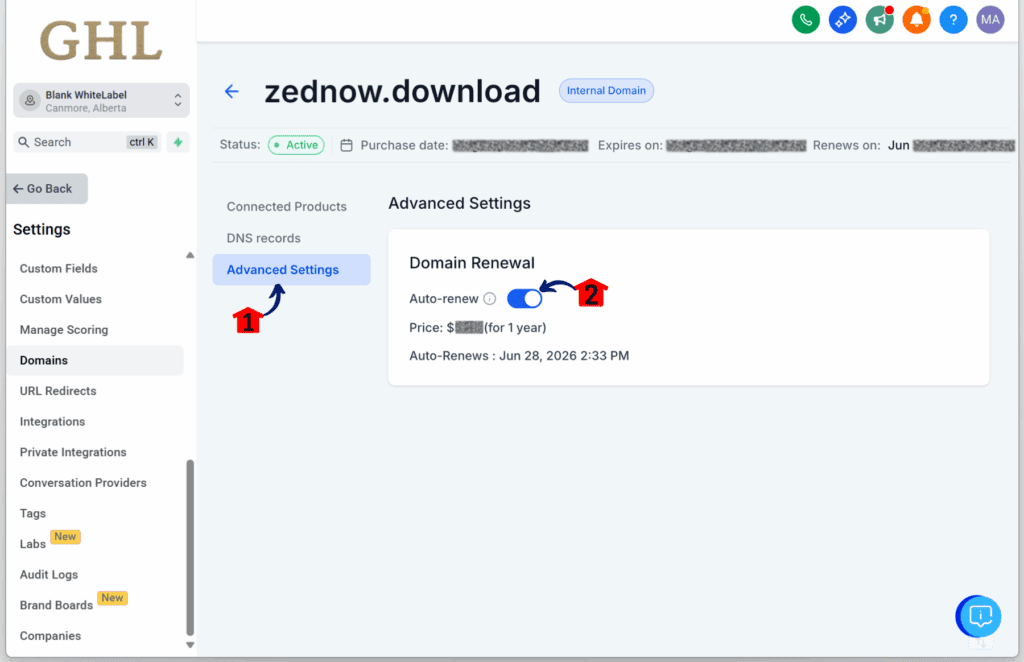Click the Price for 1 year text
1024x662 pixels.
[477, 328]
